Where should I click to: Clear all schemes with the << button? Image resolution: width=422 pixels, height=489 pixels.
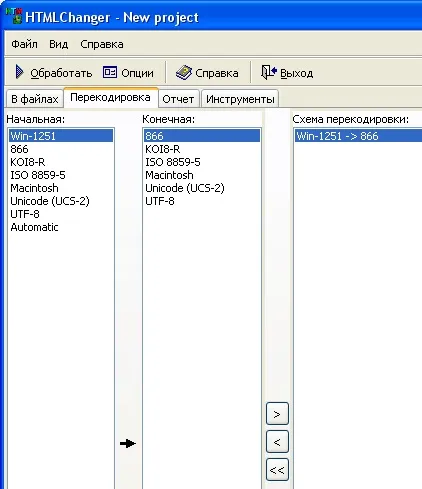tap(277, 470)
